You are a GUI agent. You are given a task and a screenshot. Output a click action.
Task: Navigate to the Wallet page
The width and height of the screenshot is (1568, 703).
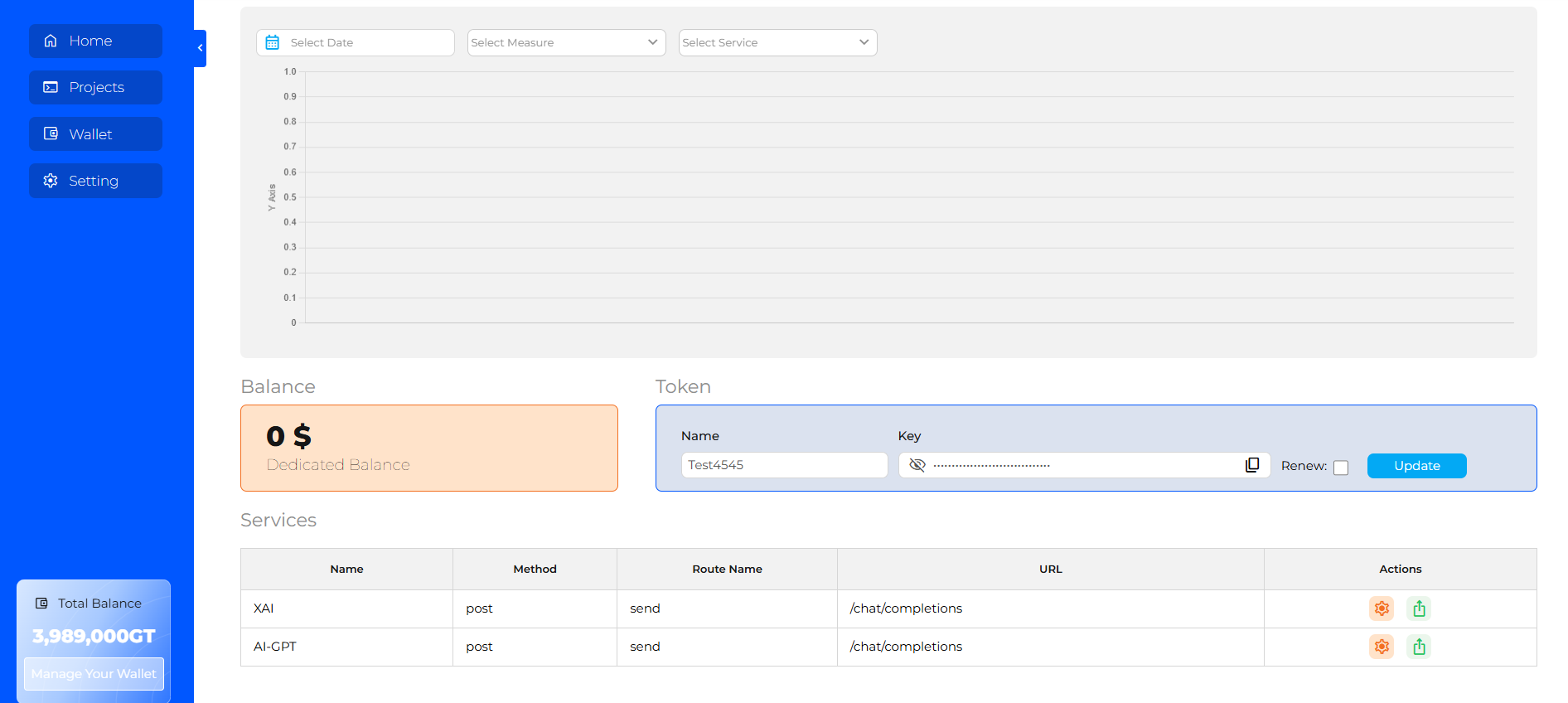click(x=95, y=134)
